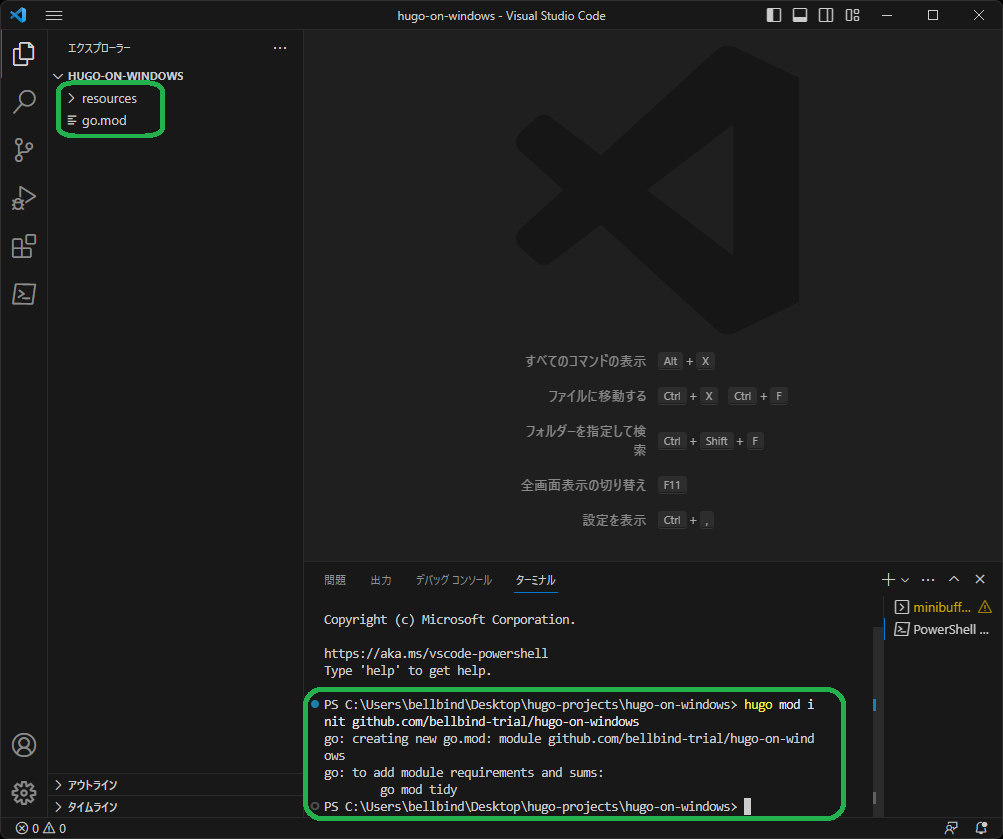Click the 全画面表示の切り替え shortcut text

click(583, 485)
